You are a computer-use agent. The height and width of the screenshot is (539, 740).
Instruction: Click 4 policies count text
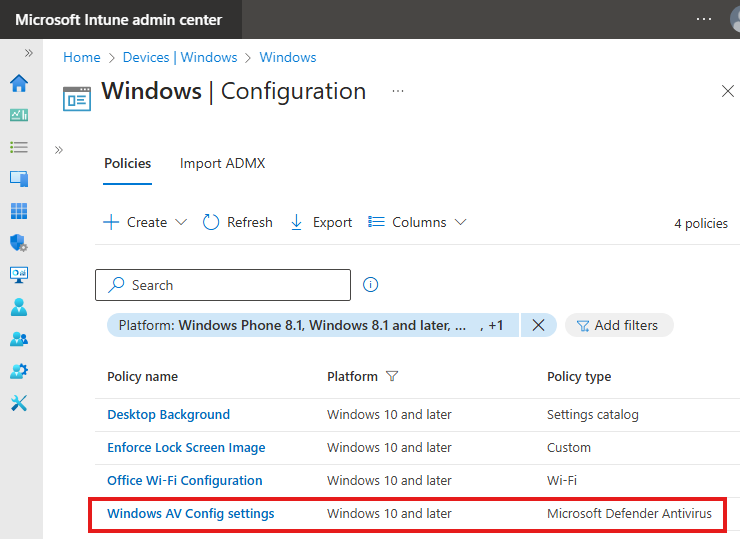pos(701,223)
